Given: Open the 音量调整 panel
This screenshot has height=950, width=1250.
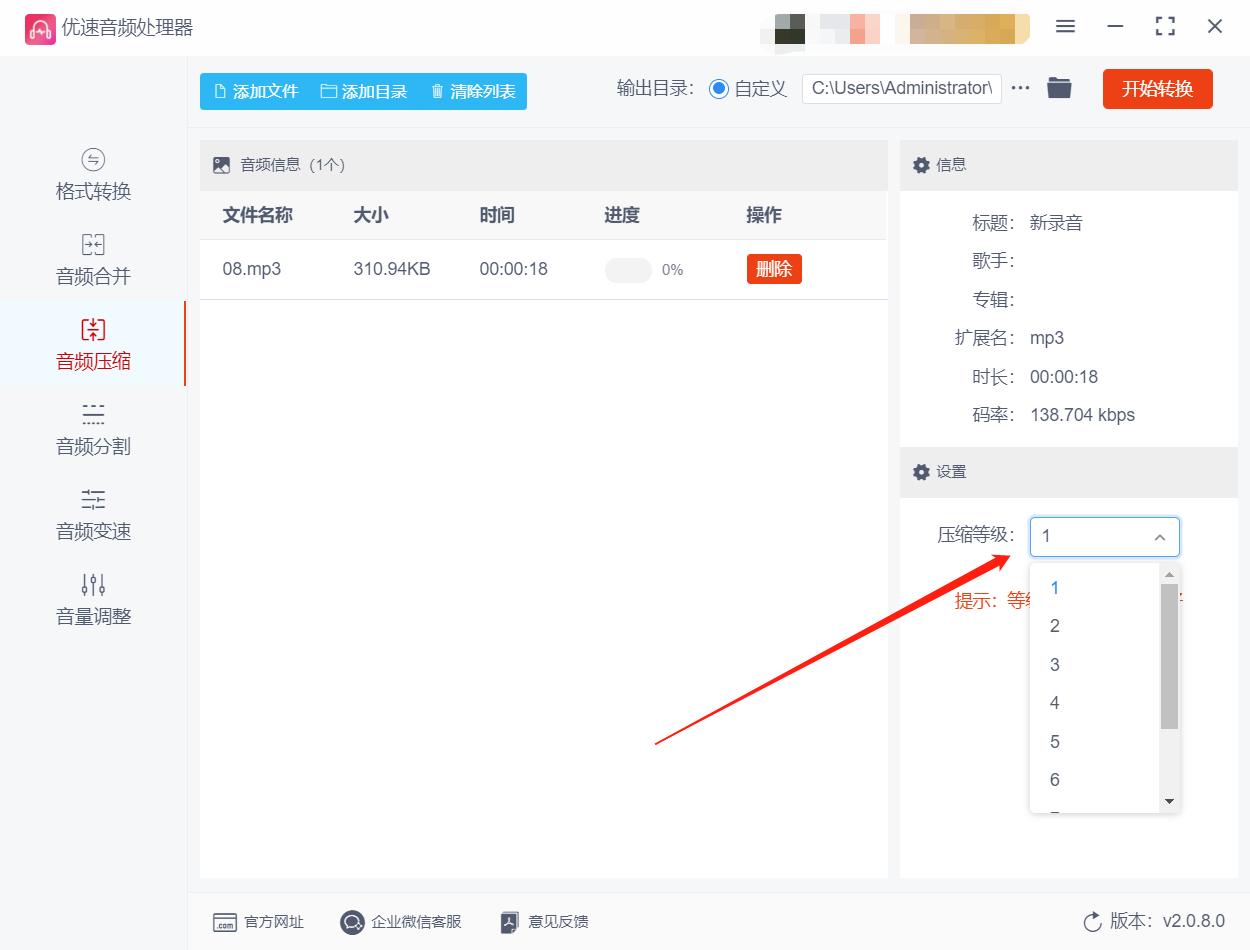Looking at the screenshot, I should [x=92, y=600].
